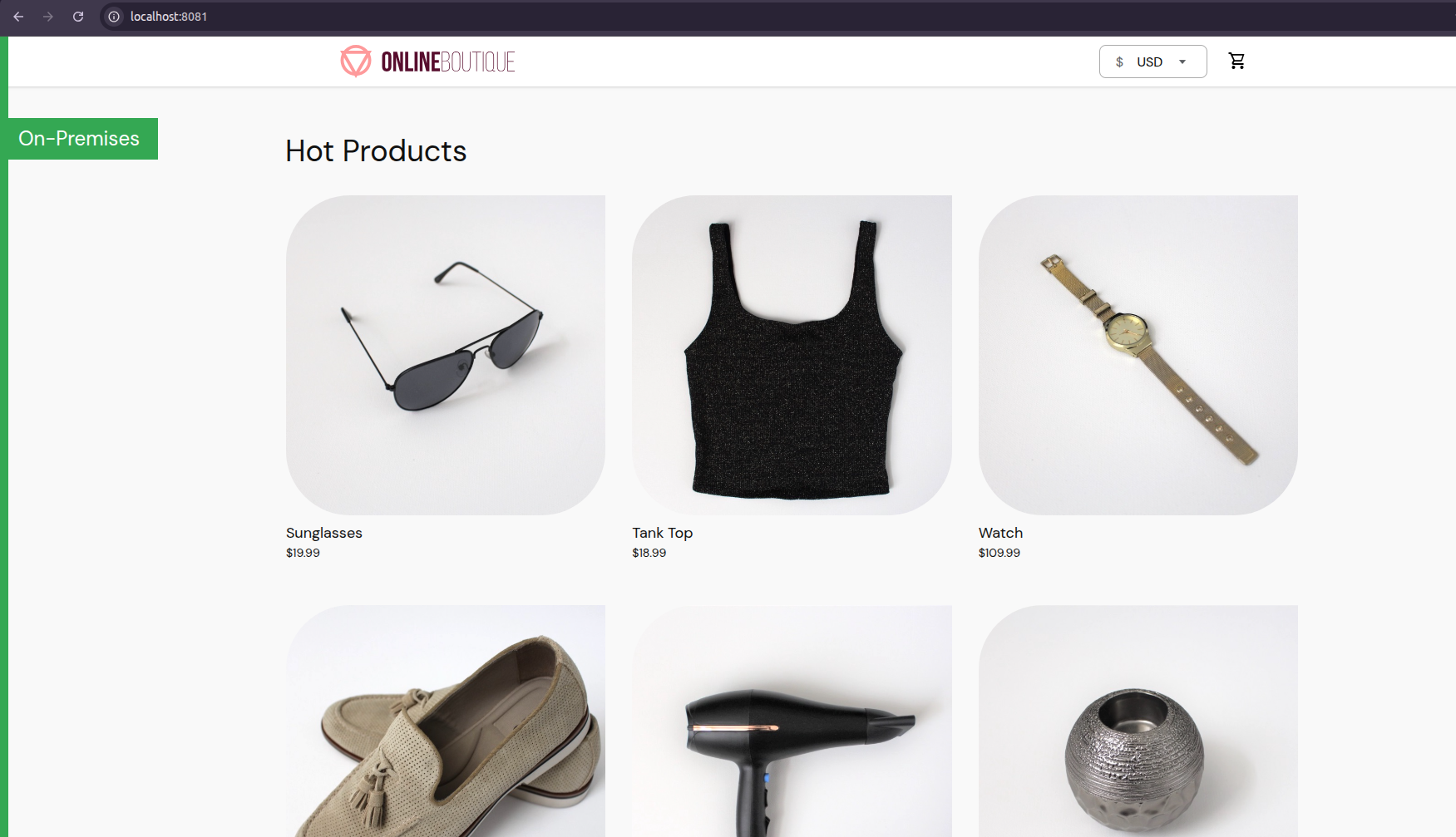The image size is (1456, 837).
Task: Reload the page with the refresh icon
Action: [x=78, y=17]
